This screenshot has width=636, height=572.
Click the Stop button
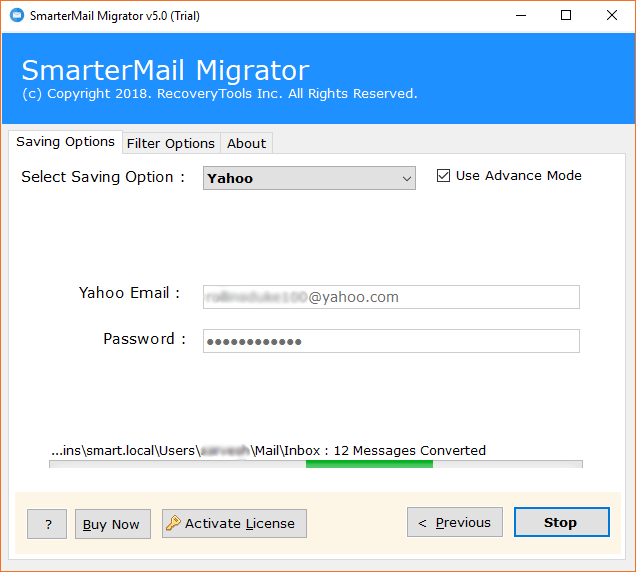[x=561, y=522]
